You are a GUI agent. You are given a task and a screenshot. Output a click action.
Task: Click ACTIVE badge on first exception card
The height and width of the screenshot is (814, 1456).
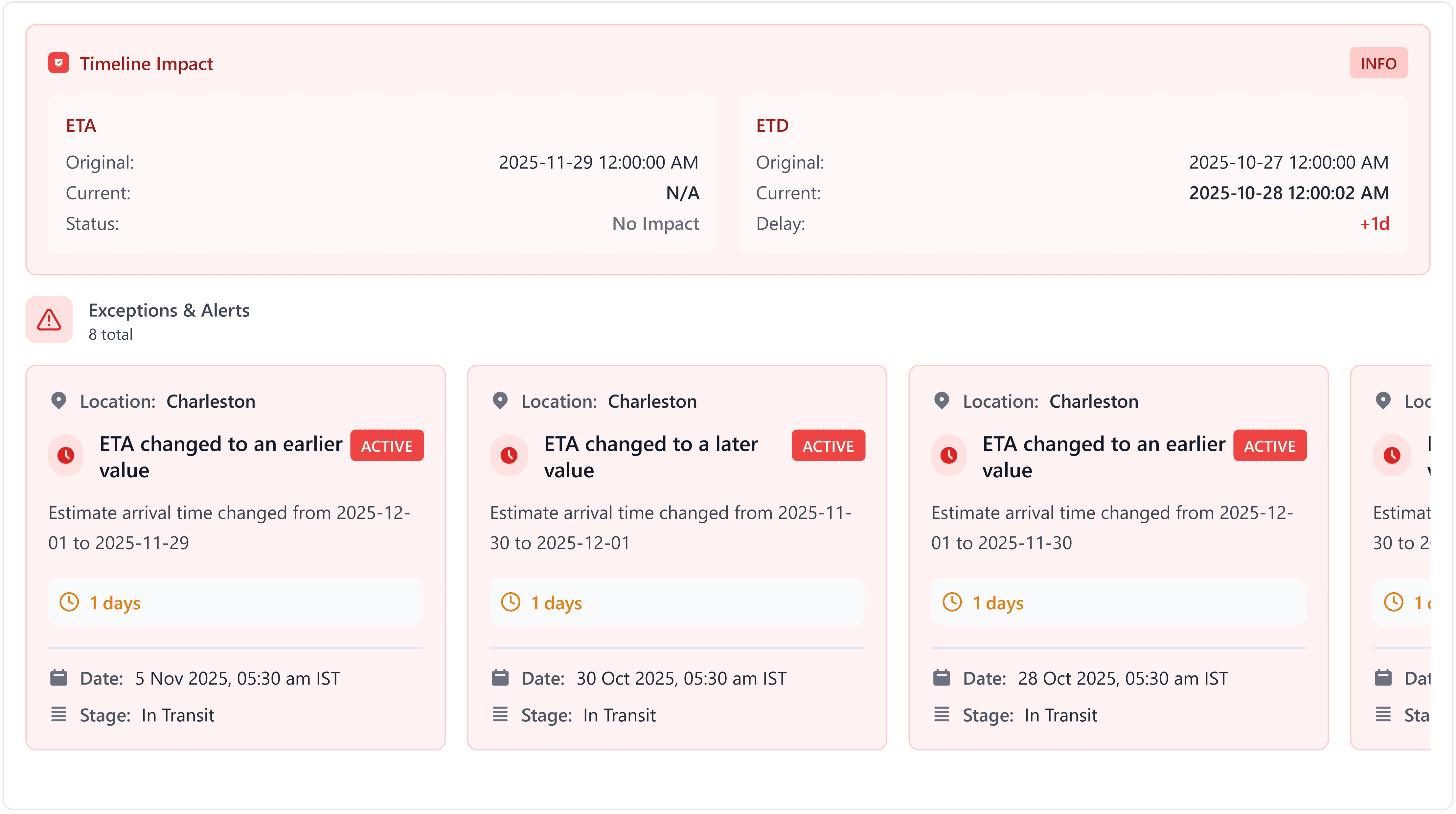click(x=387, y=446)
